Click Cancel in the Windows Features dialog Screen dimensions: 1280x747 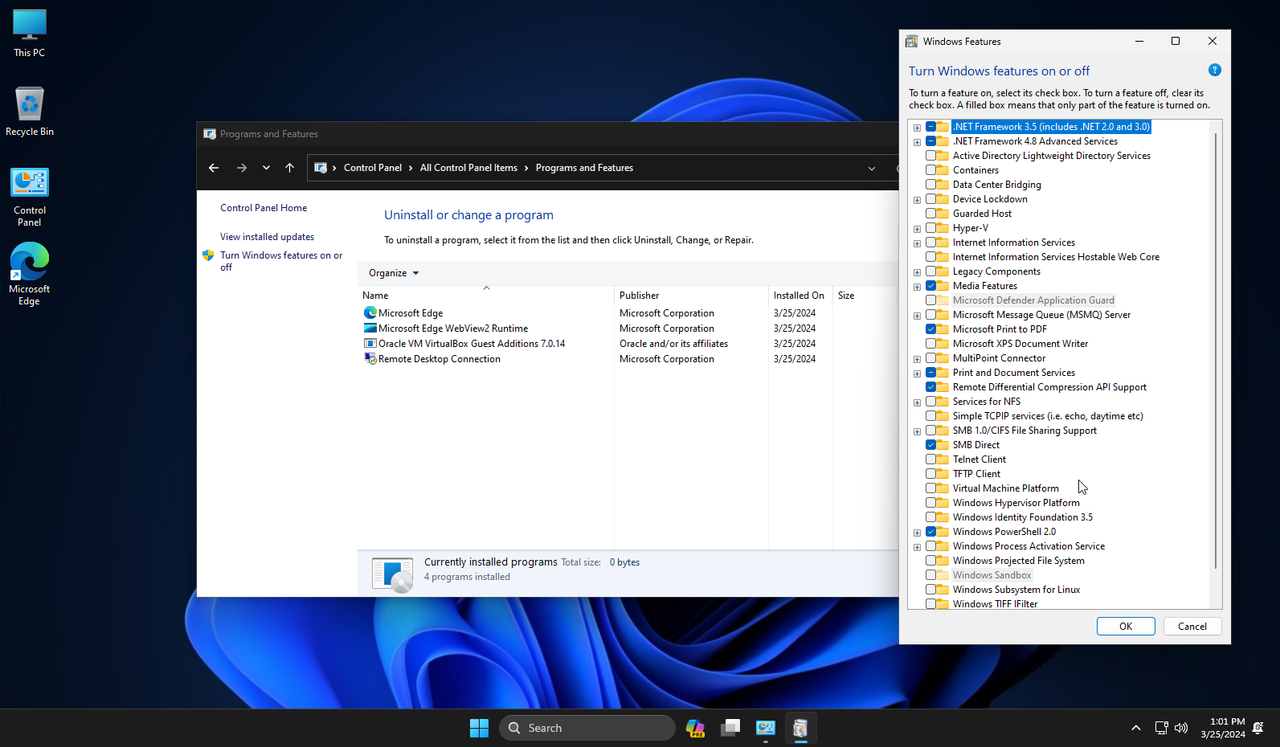(x=1192, y=626)
